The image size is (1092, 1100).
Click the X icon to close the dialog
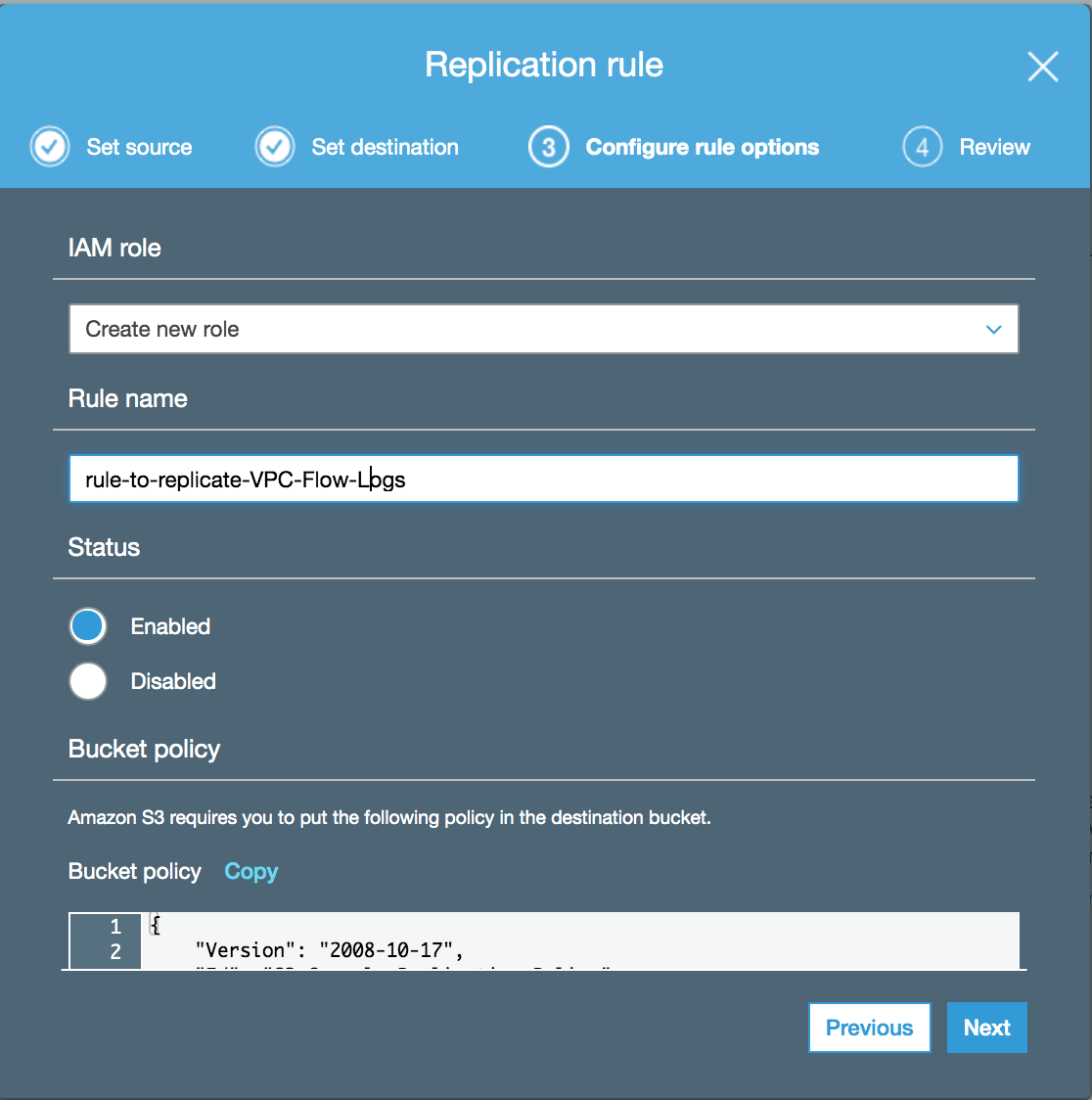(x=1042, y=67)
